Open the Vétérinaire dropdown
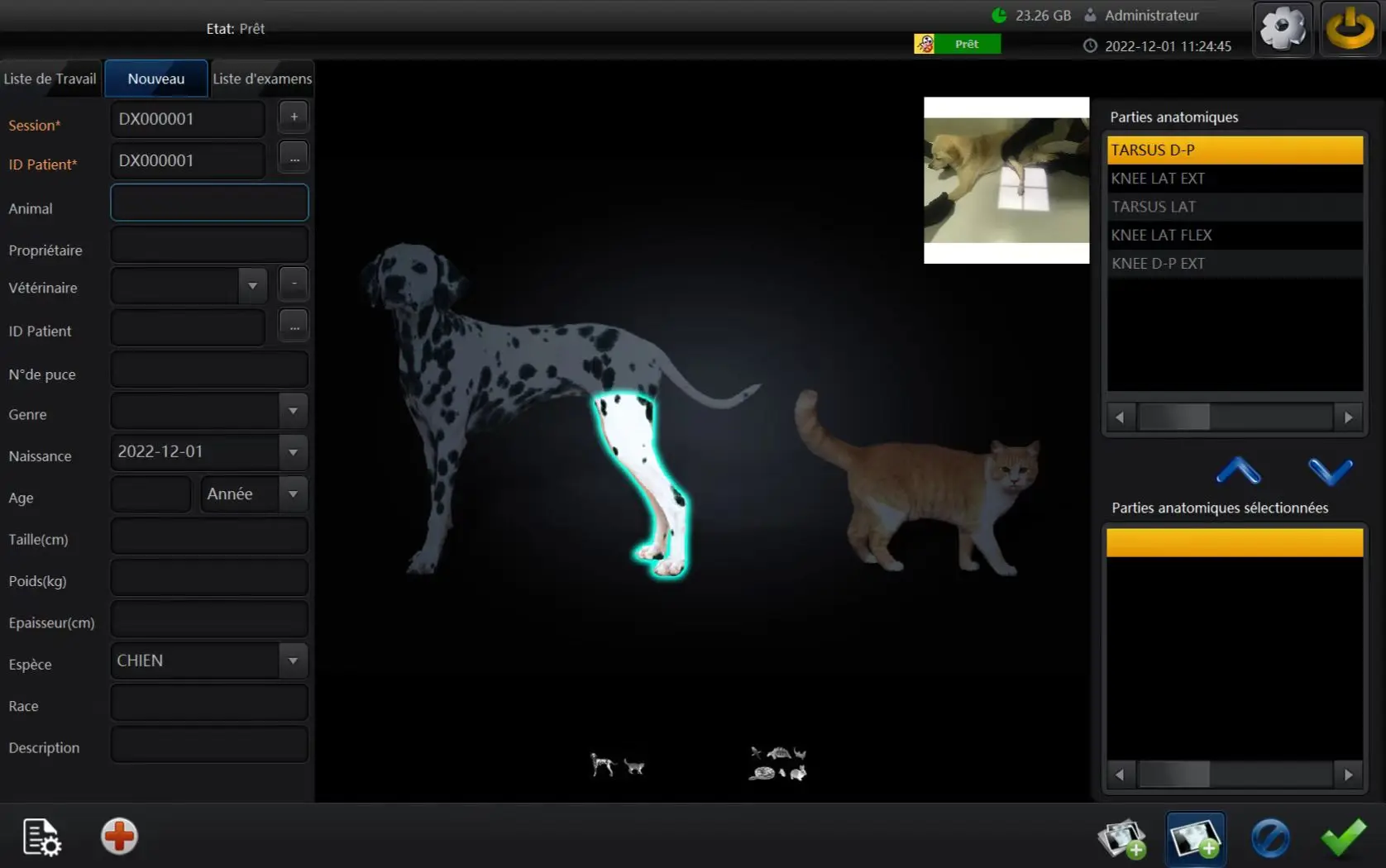 tap(252, 284)
